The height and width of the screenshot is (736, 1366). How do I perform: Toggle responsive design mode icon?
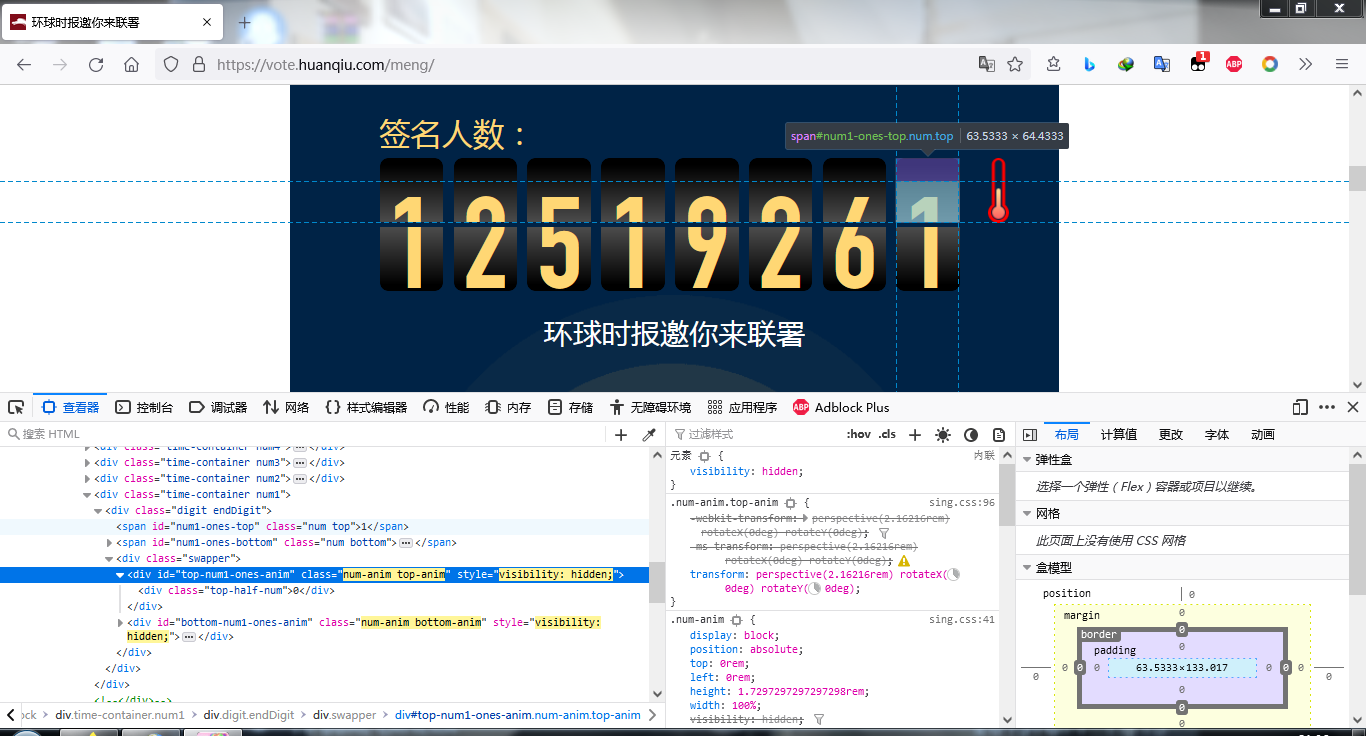click(1300, 407)
